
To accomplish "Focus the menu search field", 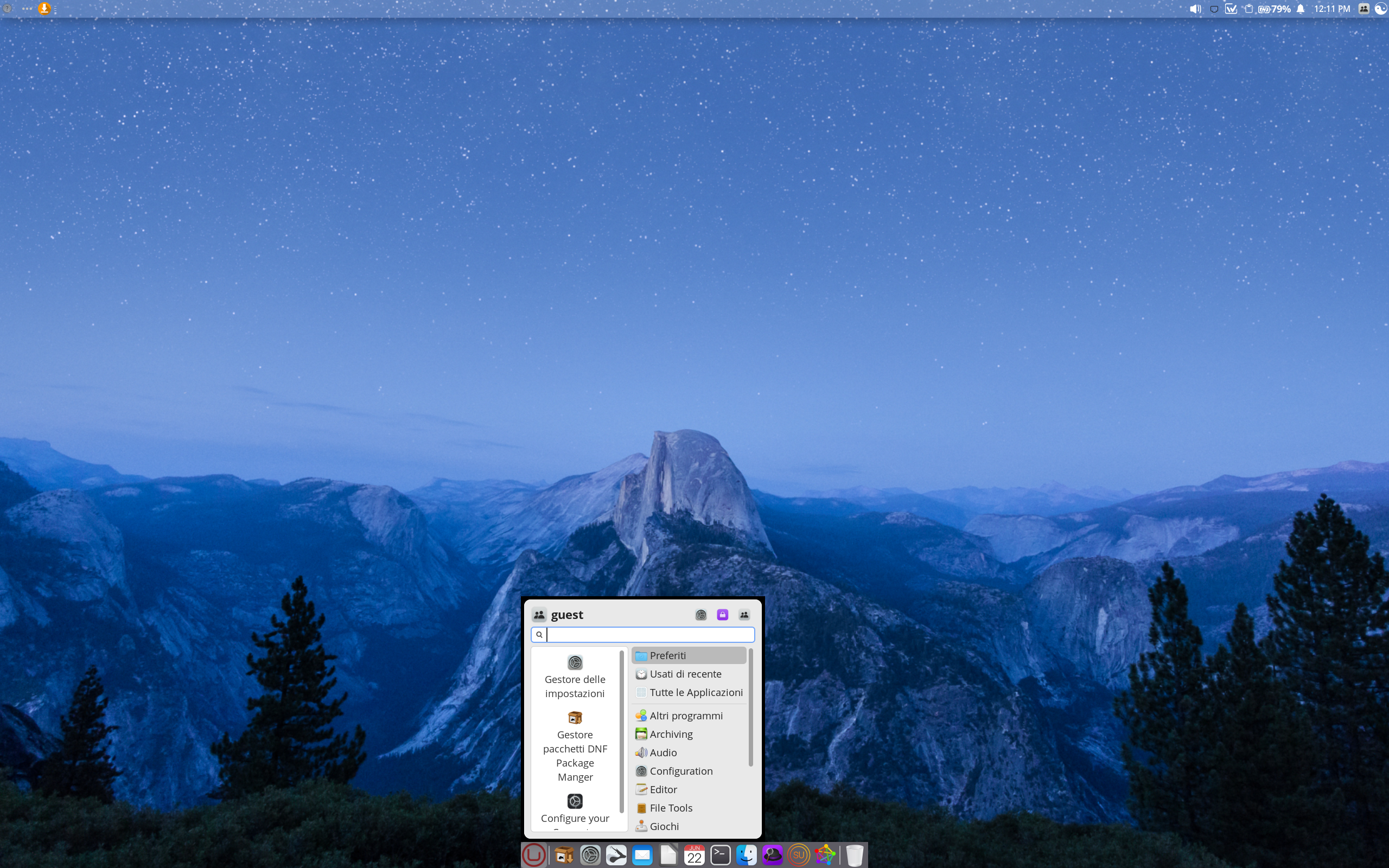I will [x=643, y=634].
